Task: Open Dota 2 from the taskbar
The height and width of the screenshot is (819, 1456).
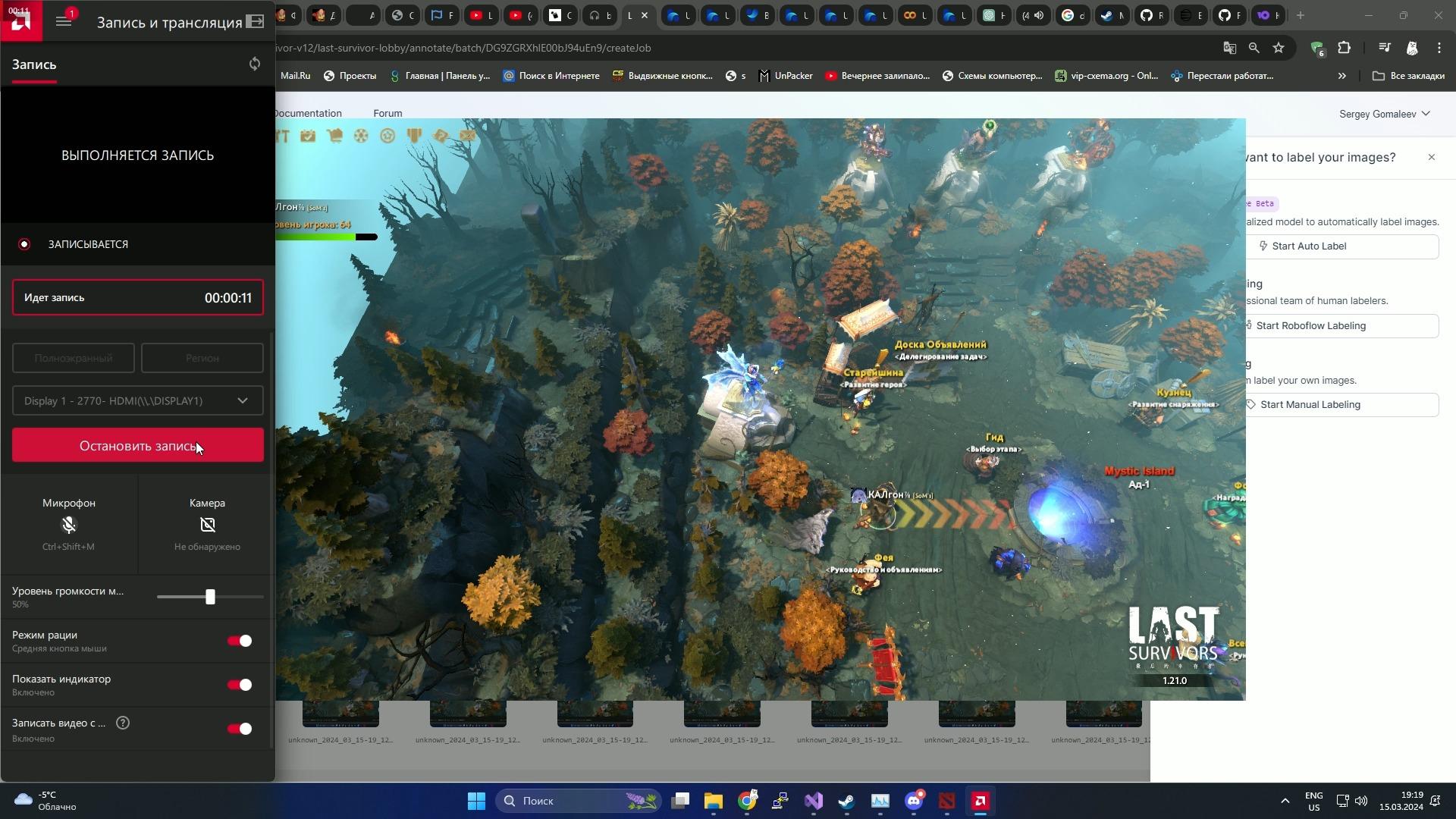Action: pos(947,801)
